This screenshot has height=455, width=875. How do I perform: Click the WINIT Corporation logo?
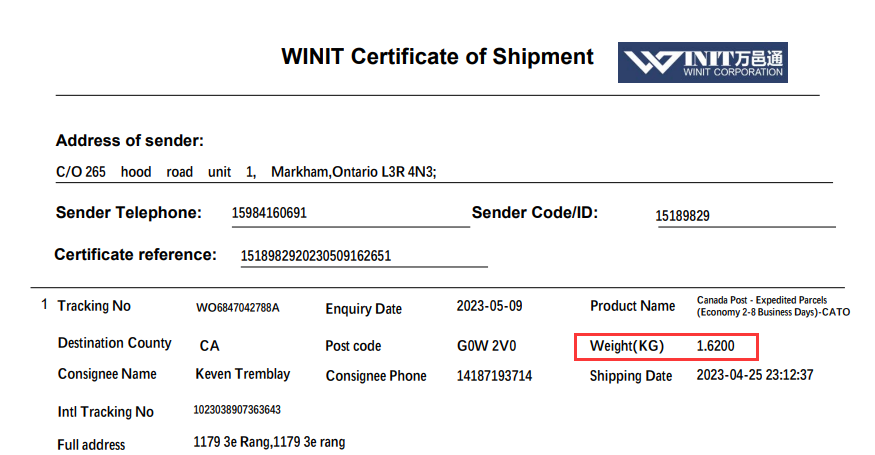click(702, 62)
